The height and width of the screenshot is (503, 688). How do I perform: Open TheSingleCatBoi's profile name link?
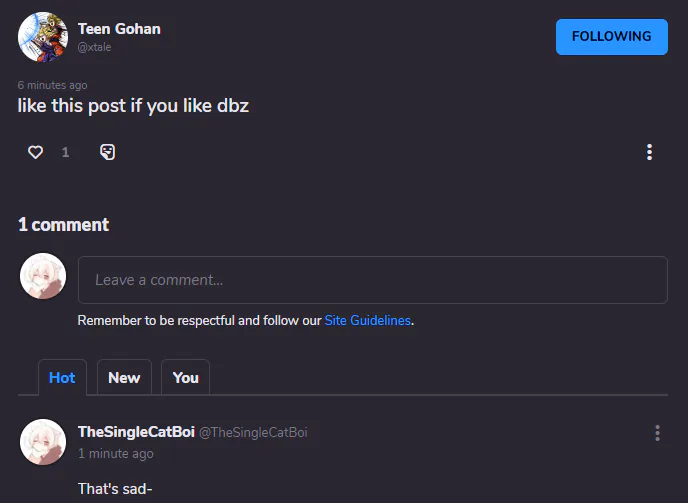point(136,432)
